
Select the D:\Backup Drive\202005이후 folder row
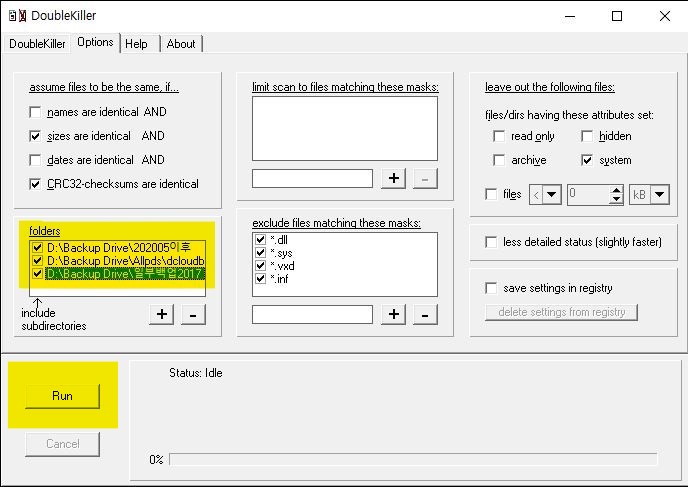point(118,247)
